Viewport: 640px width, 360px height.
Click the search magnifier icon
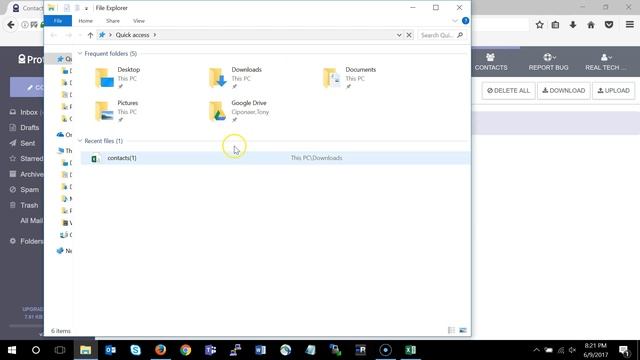click(x=460, y=35)
